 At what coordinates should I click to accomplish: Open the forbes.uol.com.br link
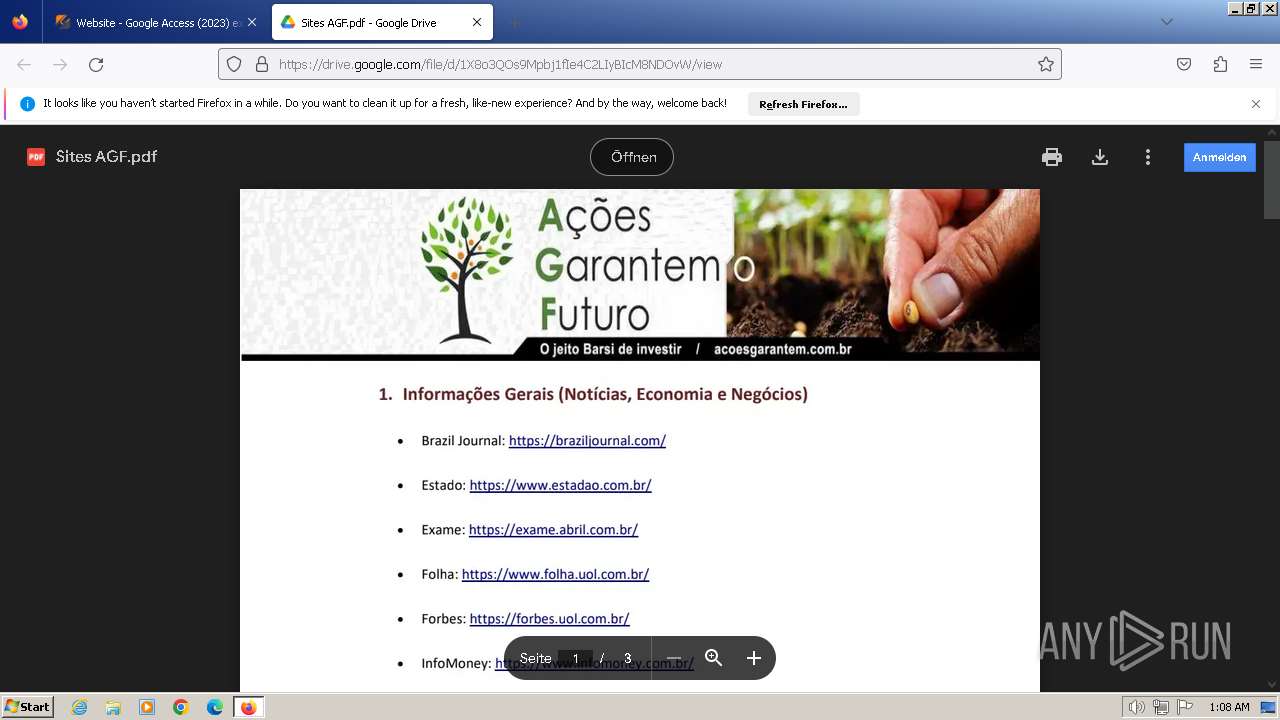pos(549,619)
